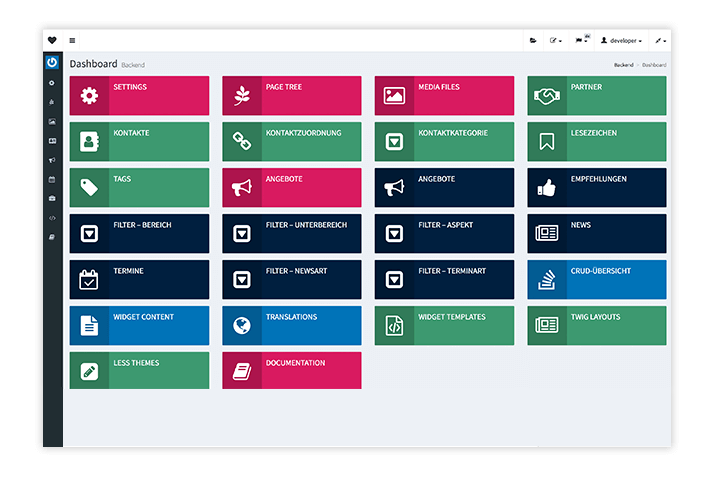
Task: Click the blue power icon in sidebar
Action: (52, 62)
